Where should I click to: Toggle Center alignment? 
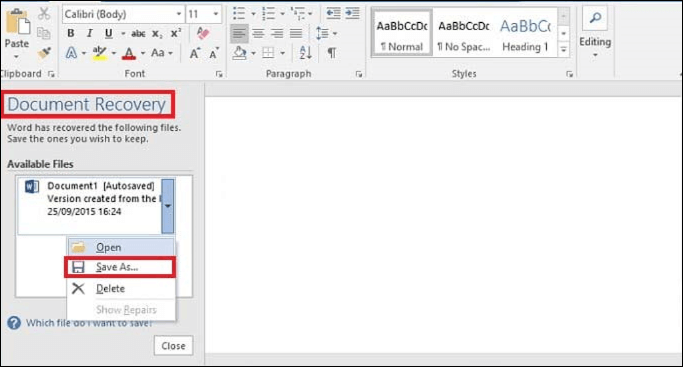coord(258,34)
